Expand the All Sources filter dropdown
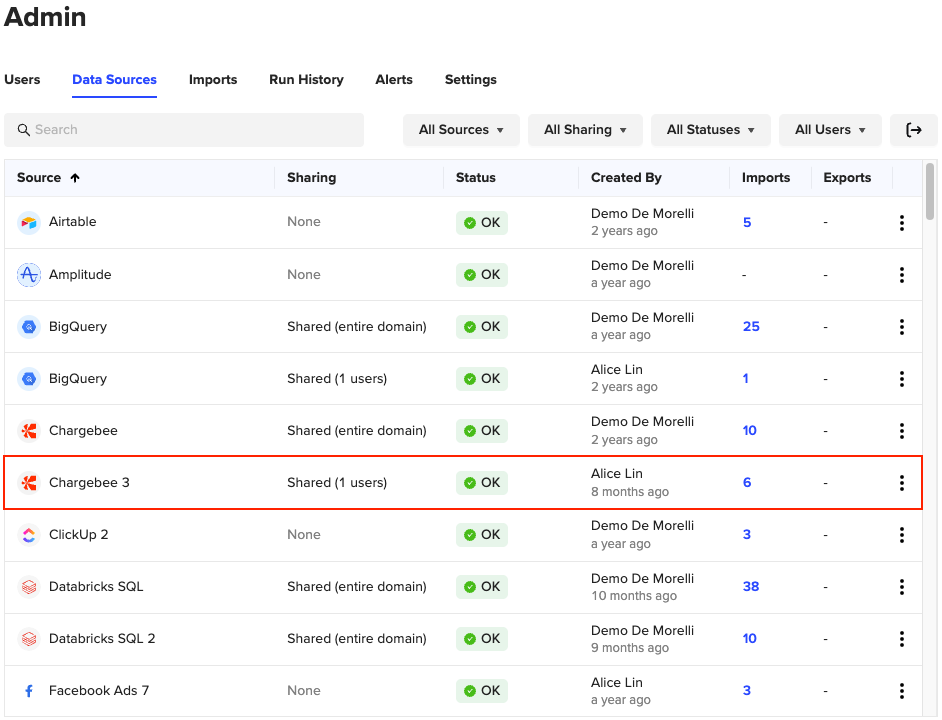The image size is (942, 720). (461, 130)
